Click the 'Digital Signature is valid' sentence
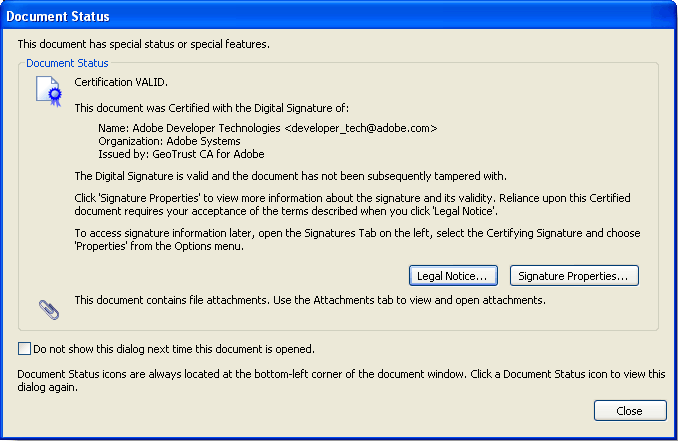678x441 pixels. pos(298,176)
